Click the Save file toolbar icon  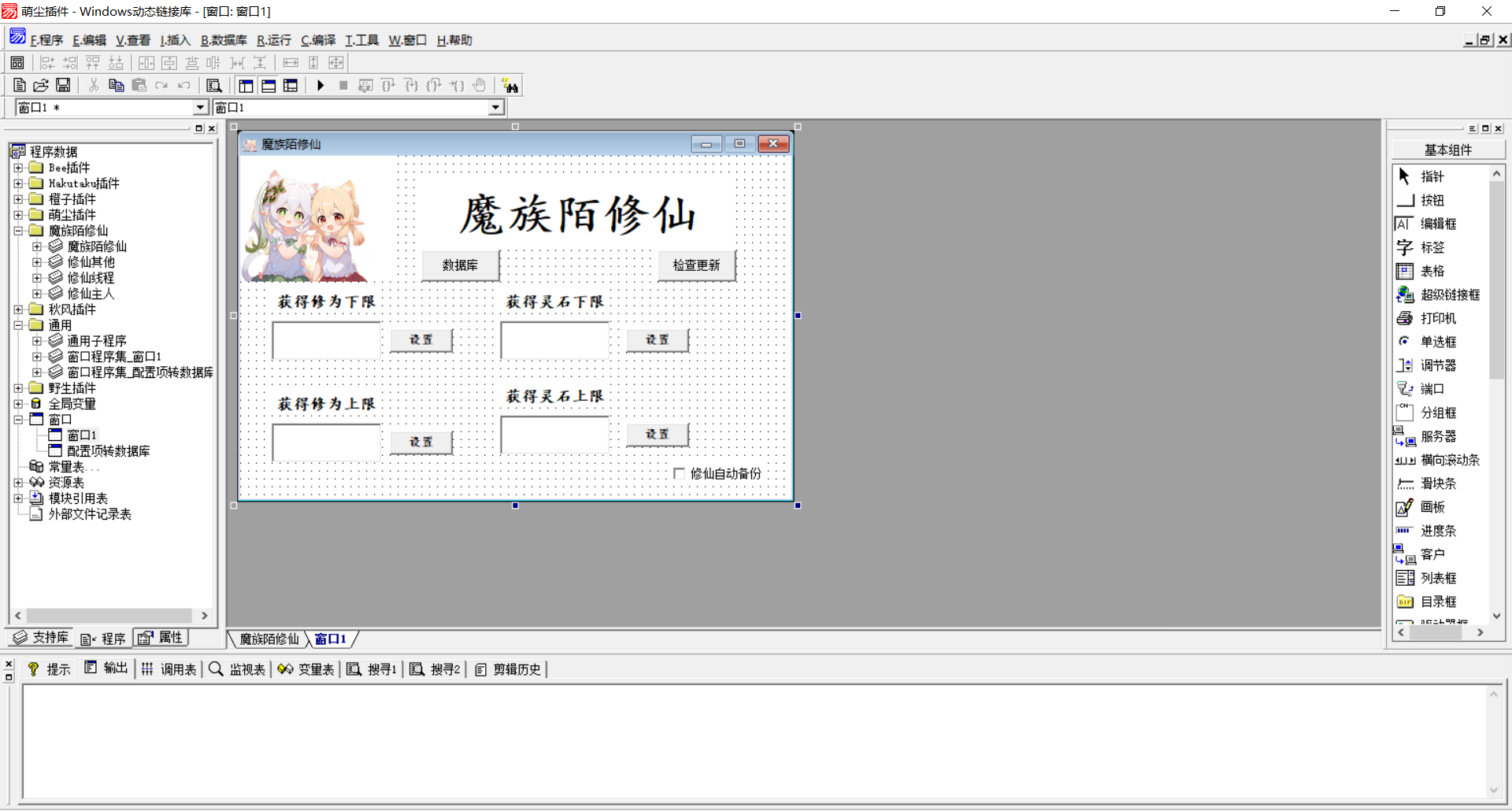[x=63, y=86]
